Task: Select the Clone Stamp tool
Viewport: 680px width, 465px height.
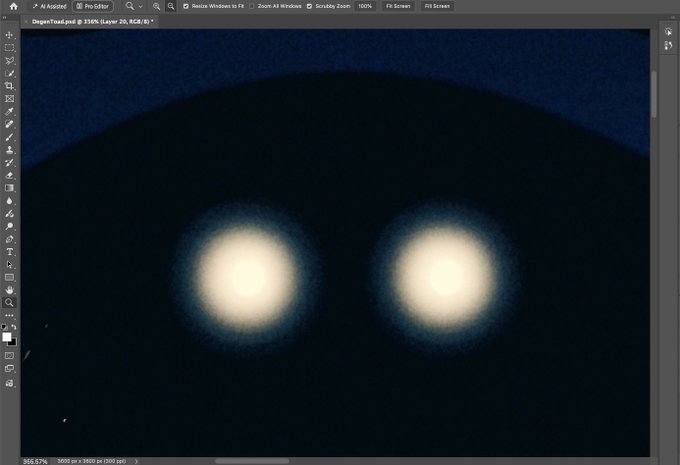Action: tap(9, 150)
